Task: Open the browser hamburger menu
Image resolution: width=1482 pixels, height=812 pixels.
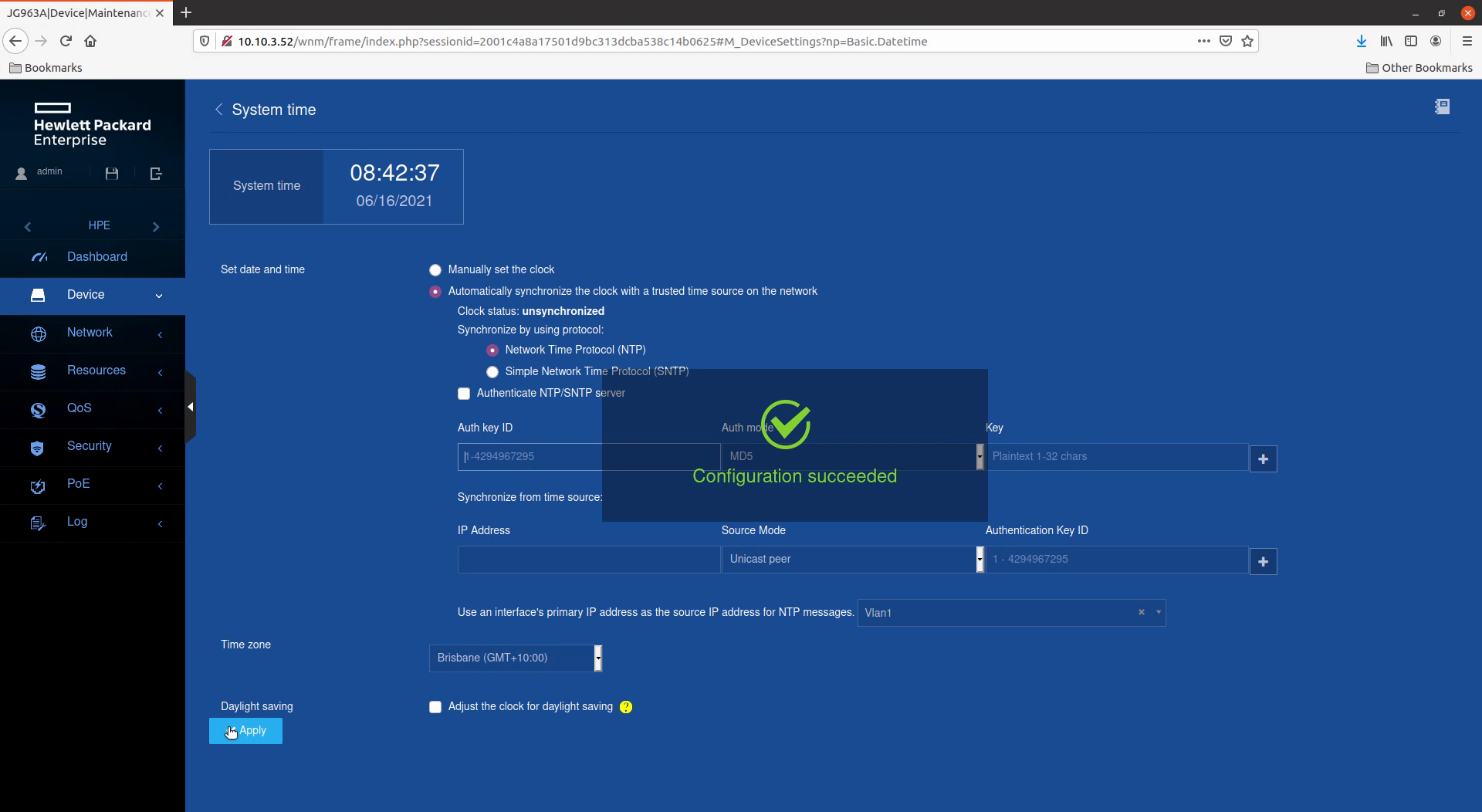Action: click(1467, 41)
